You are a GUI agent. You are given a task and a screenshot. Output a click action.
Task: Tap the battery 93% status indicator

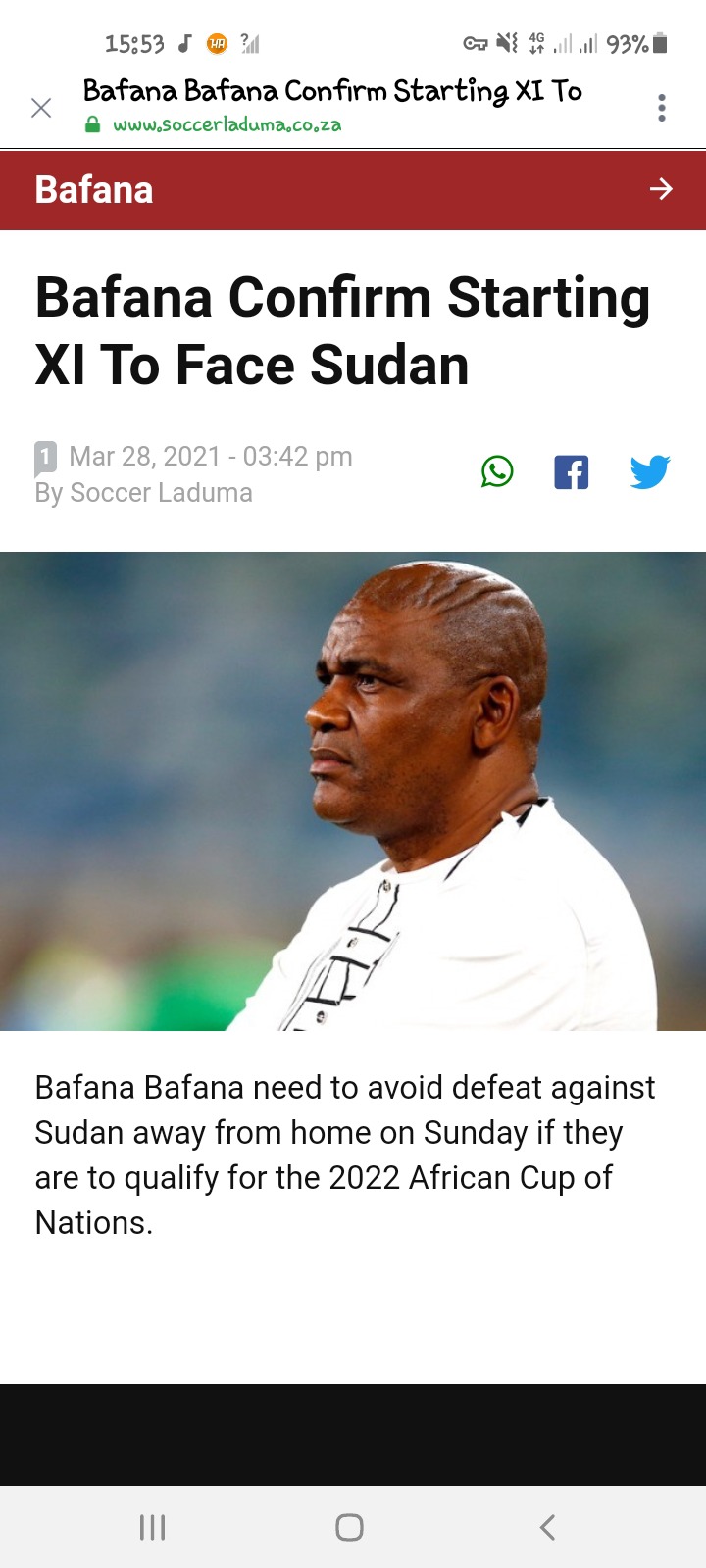636,44
